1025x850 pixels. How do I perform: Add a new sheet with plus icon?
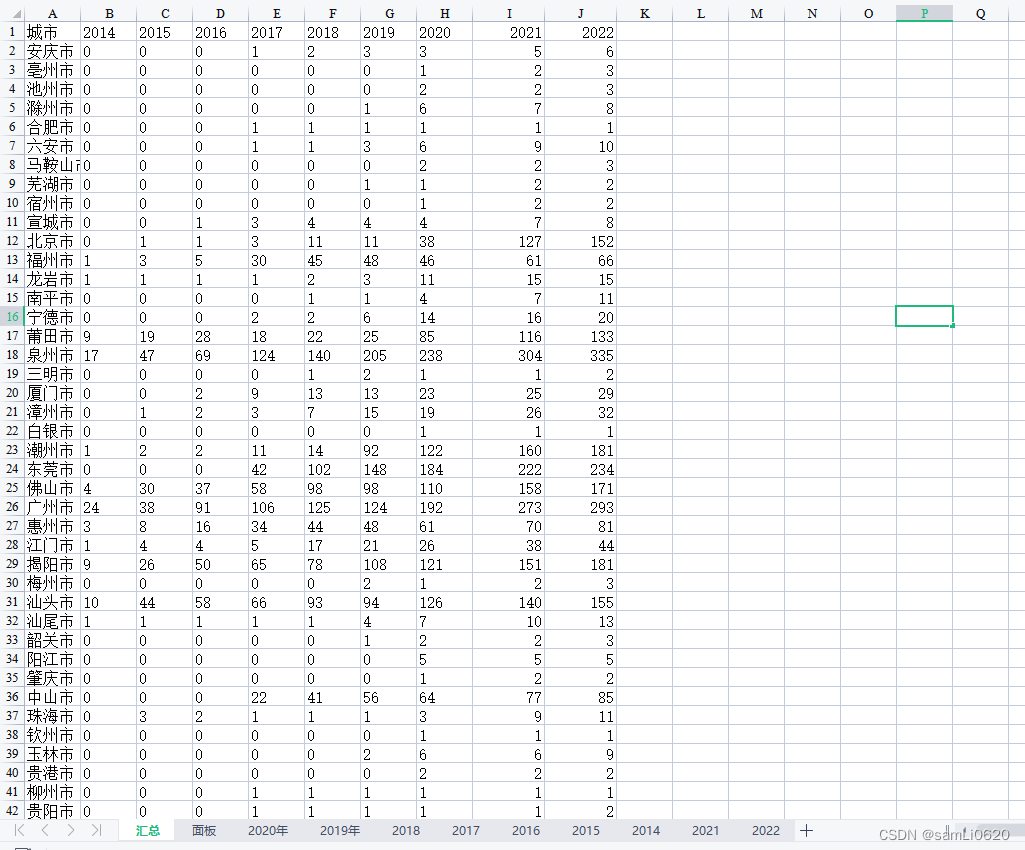807,830
